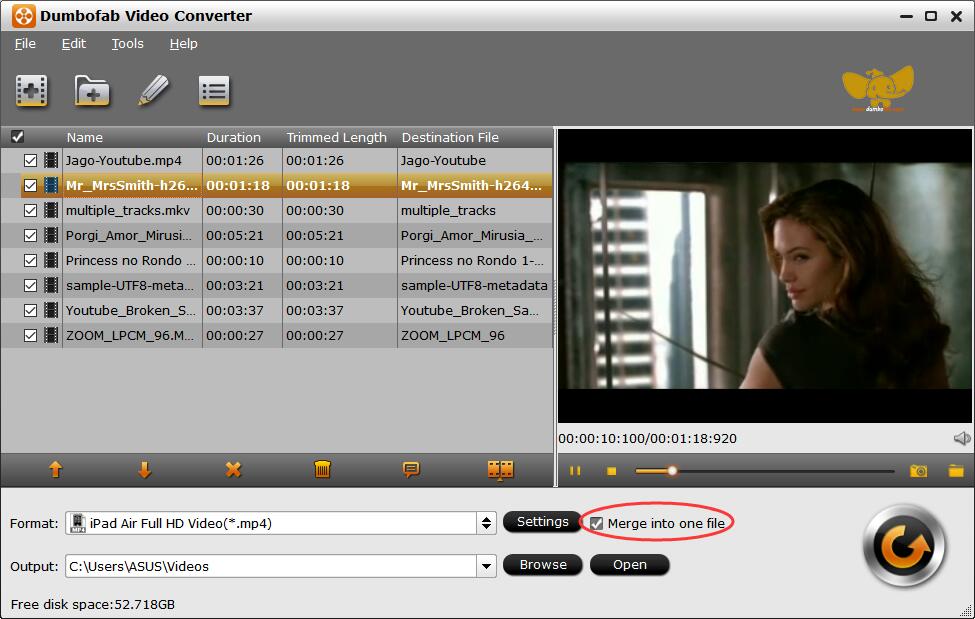Select ZOOM_LPCM_96 destination cell
The height and width of the screenshot is (619, 975).
point(474,335)
